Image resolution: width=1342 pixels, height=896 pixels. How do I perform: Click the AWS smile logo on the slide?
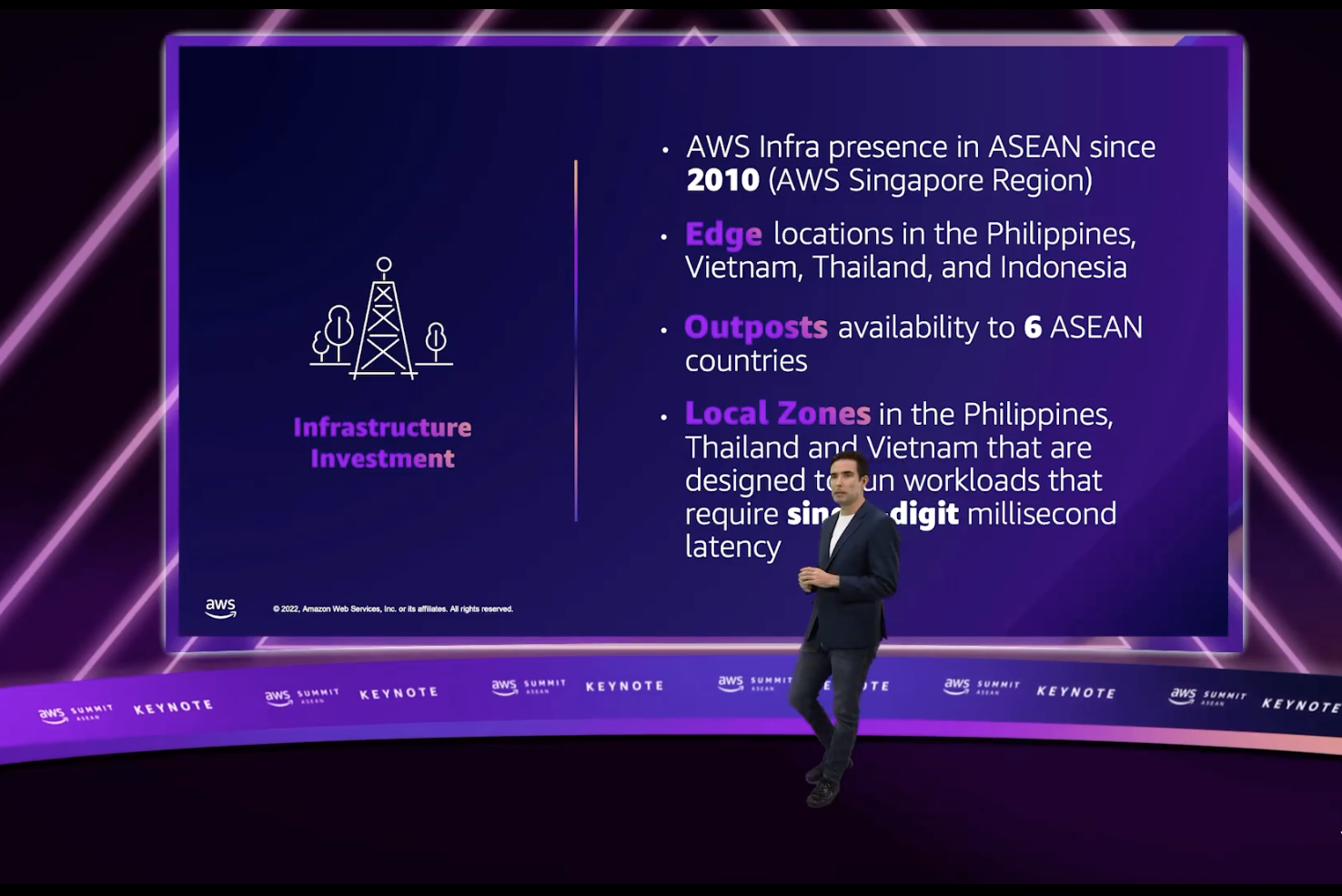pos(222,606)
